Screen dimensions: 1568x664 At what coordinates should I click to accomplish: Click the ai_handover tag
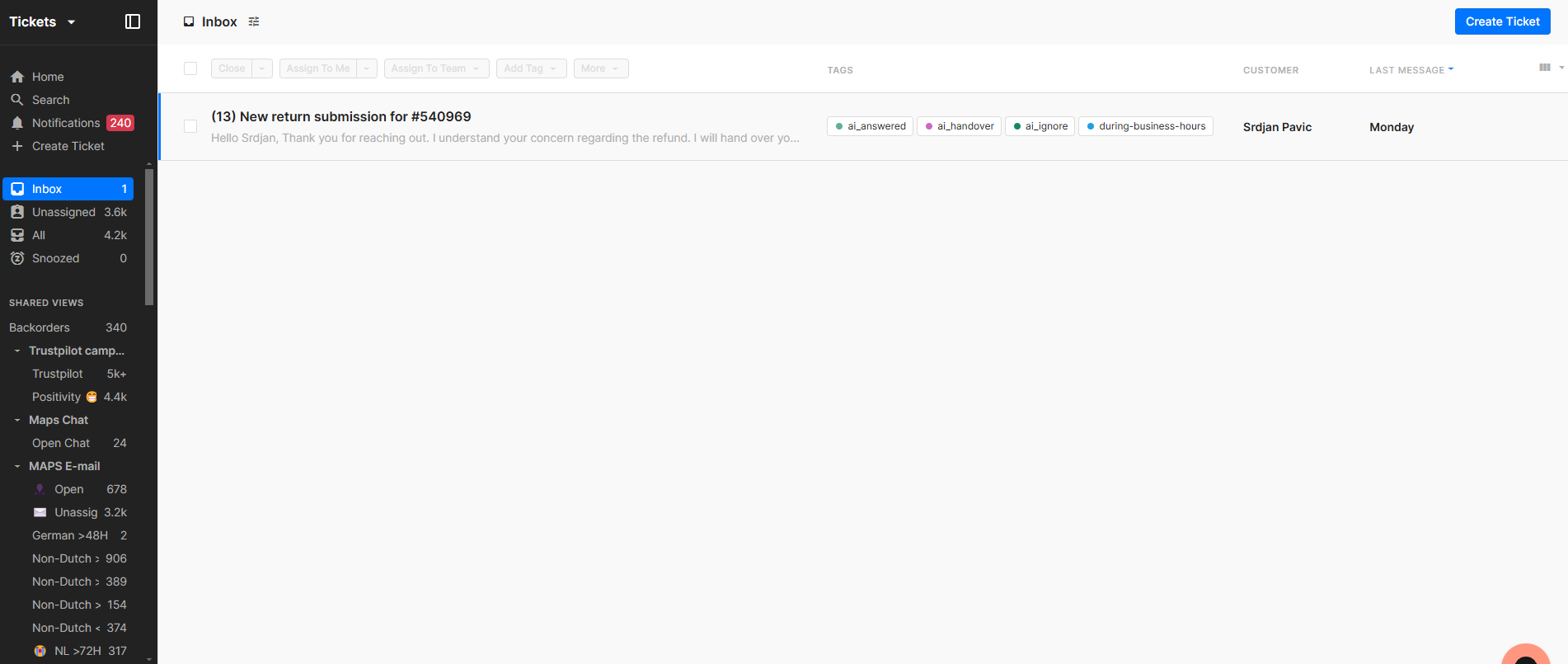pos(959,126)
